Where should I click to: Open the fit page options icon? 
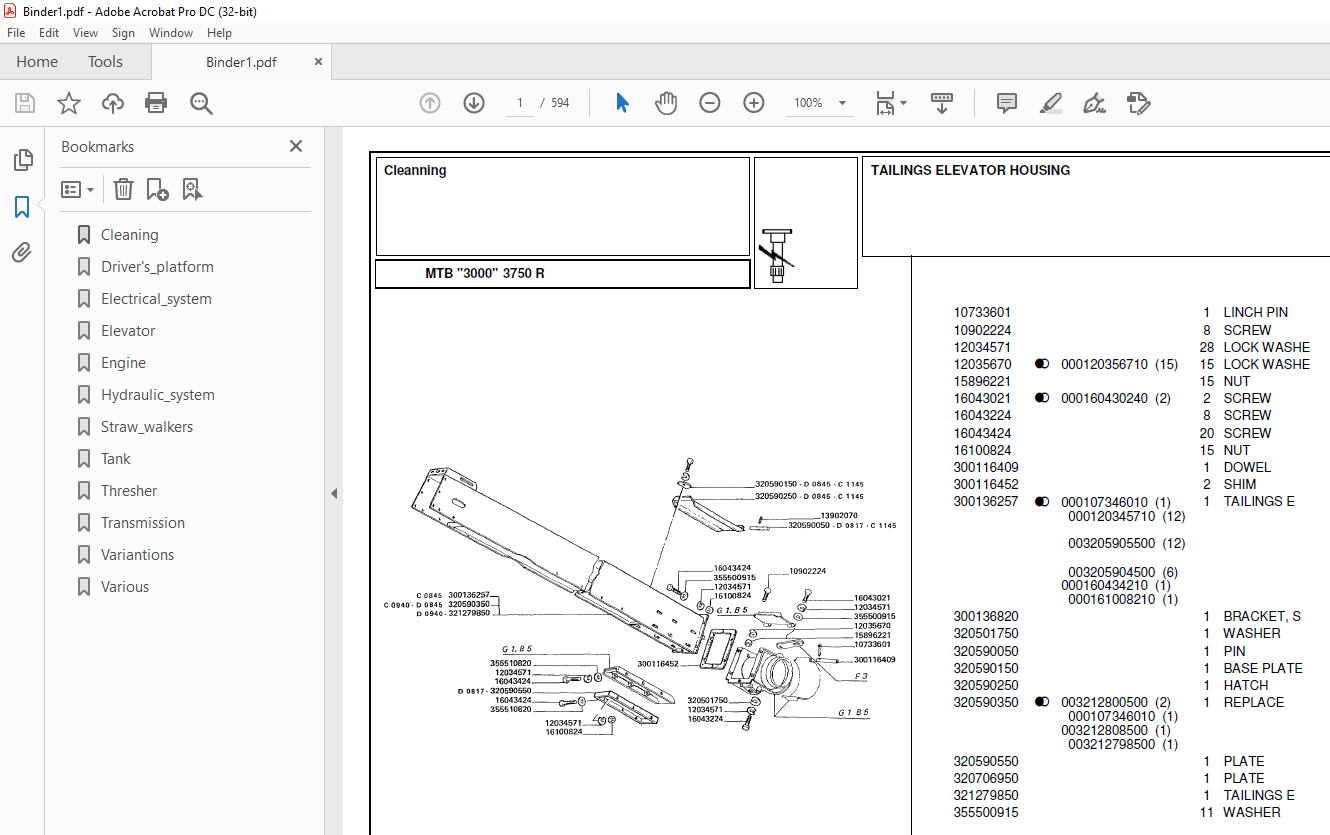pyautogui.click(x=891, y=103)
